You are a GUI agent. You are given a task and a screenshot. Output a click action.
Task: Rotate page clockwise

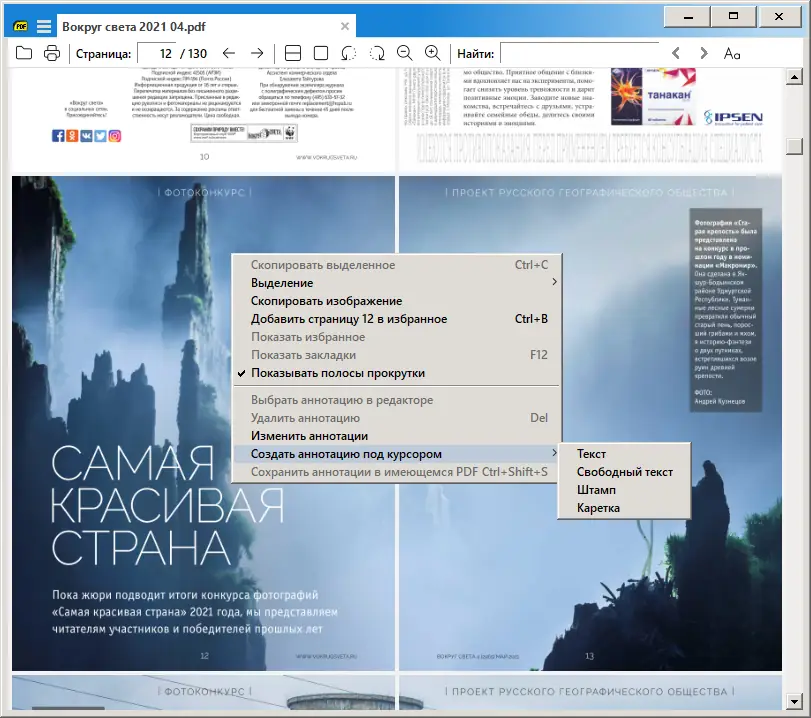(377, 53)
